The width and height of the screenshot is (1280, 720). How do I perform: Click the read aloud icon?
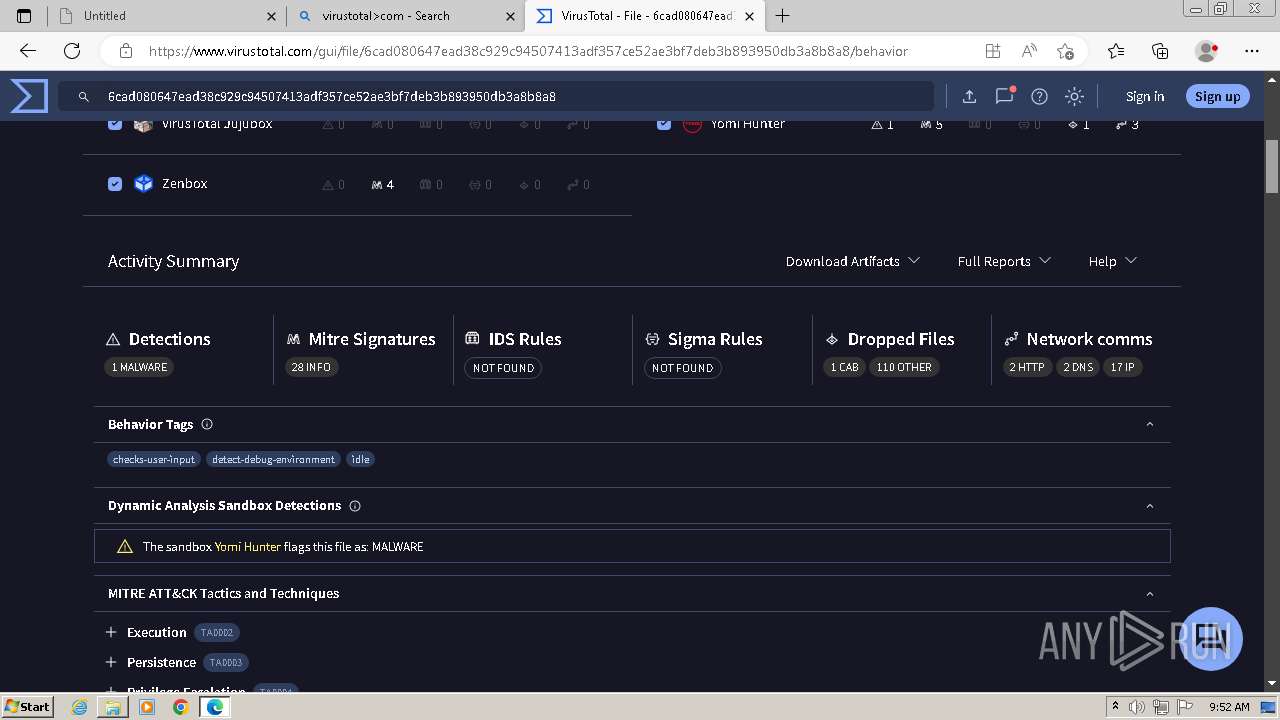point(1029,51)
